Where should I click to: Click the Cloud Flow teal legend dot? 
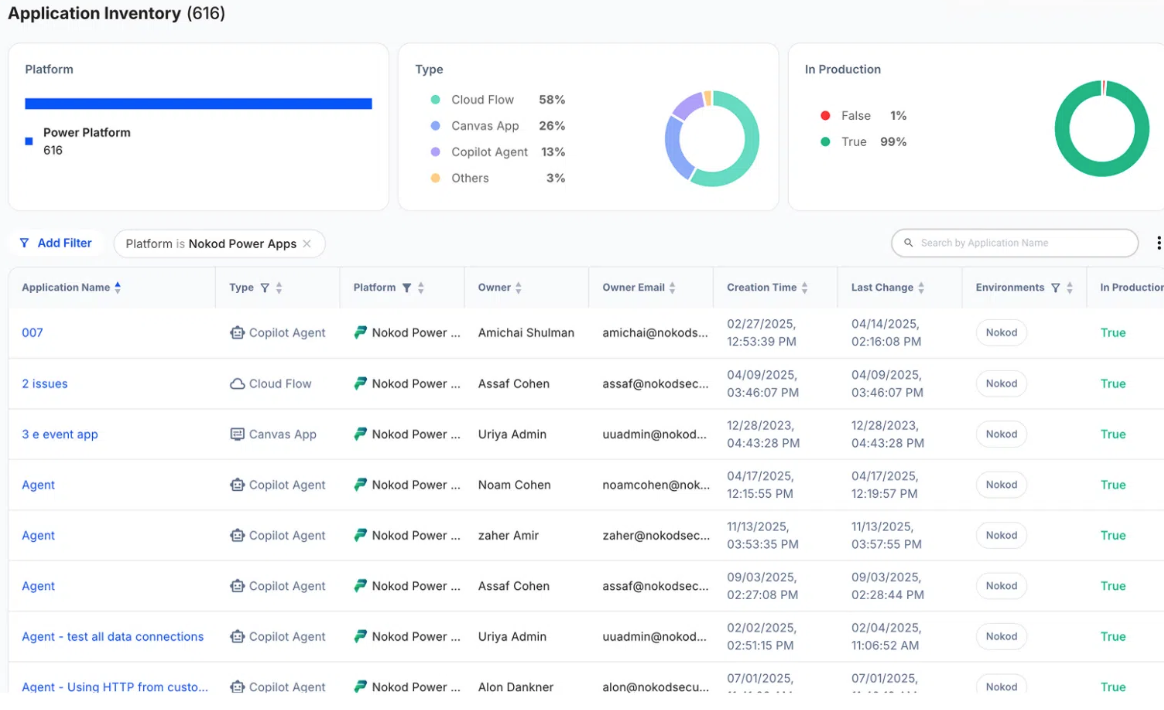coord(435,100)
